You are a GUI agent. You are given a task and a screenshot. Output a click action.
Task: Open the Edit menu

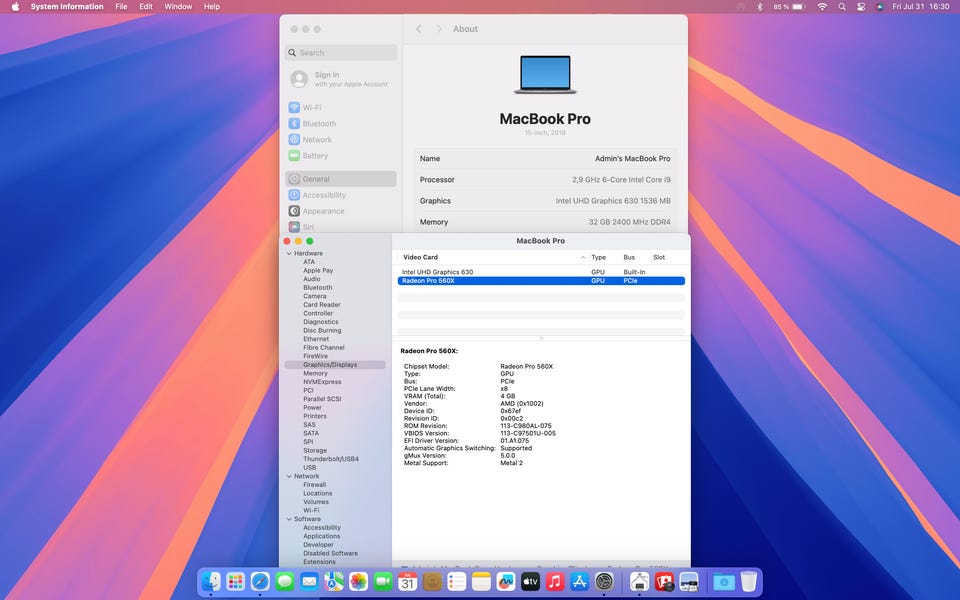pos(146,7)
